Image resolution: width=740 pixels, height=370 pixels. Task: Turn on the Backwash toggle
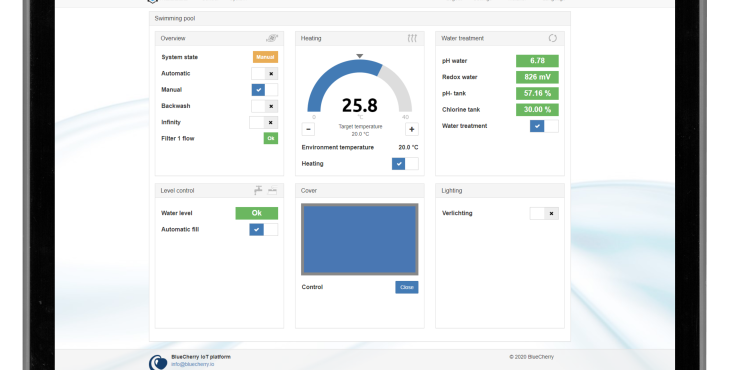click(264, 106)
